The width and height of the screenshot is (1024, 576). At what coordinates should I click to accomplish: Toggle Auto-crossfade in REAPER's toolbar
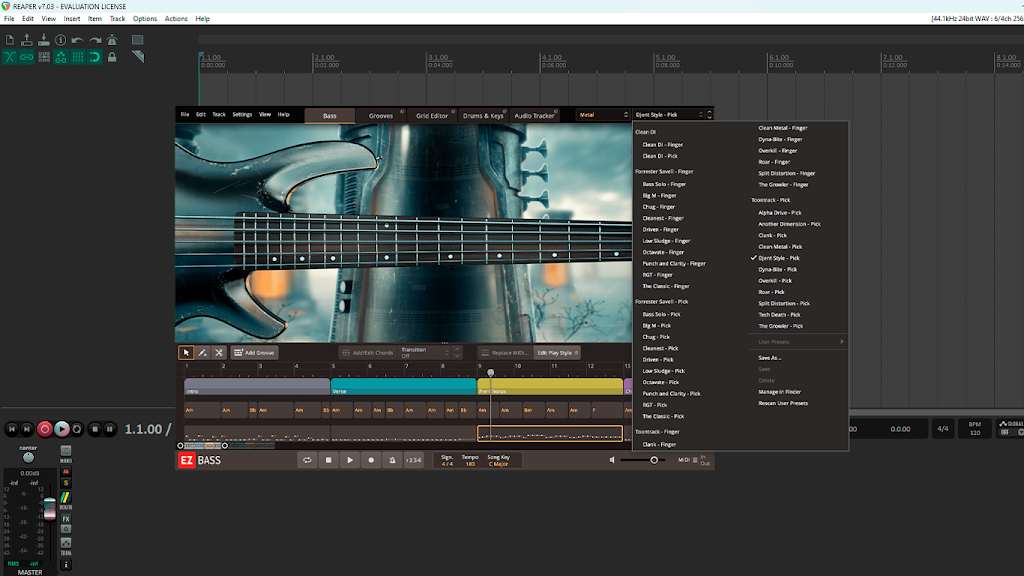click(x=10, y=57)
